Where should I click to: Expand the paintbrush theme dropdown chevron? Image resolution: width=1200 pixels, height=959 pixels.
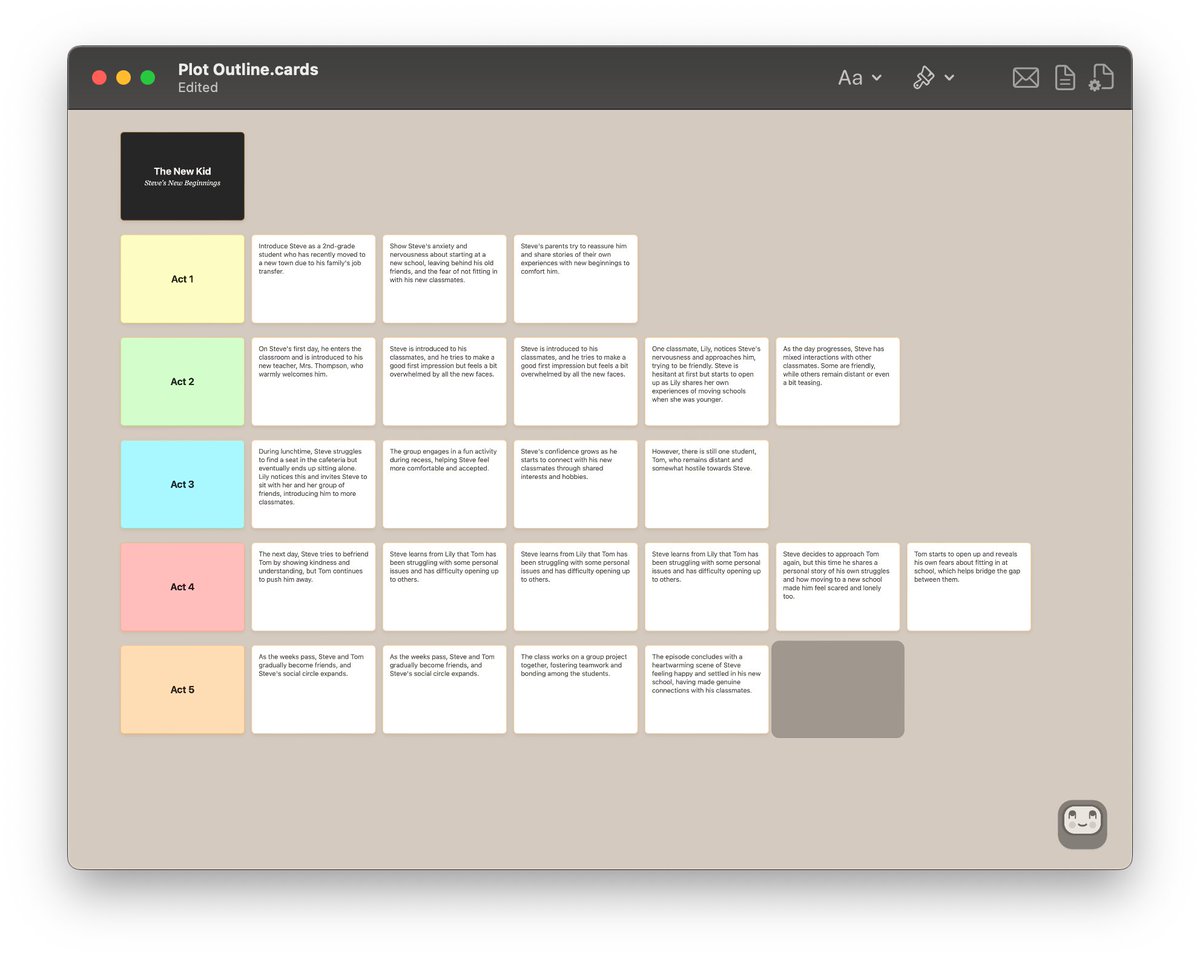click(949, 78)
